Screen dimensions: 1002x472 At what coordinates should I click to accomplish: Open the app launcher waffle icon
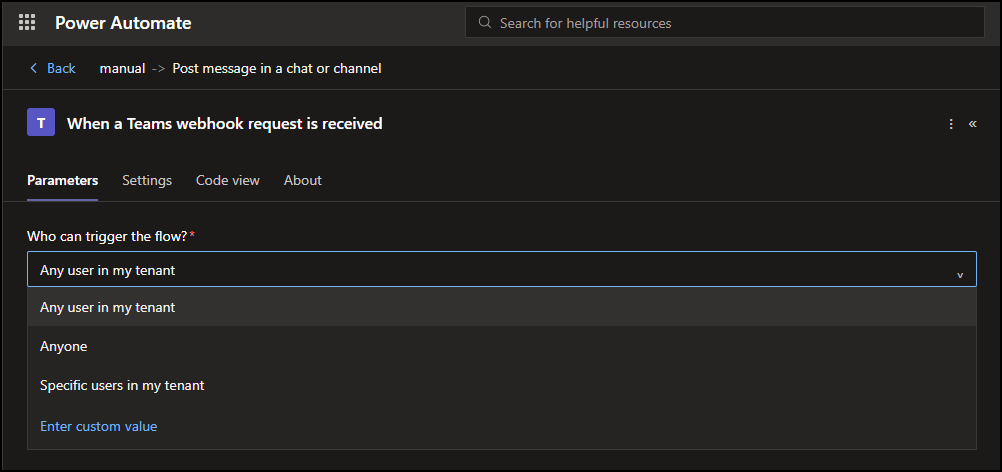tap(27, 23)
